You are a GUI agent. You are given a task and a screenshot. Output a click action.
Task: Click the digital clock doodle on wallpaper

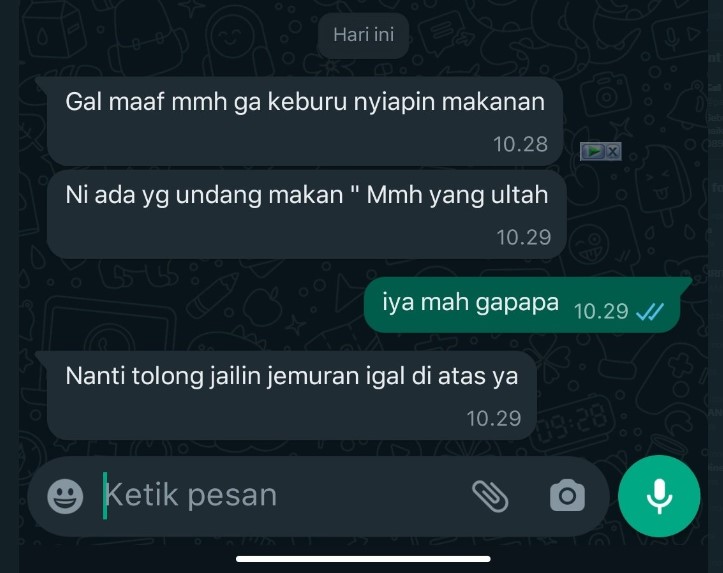click(574, 422)
